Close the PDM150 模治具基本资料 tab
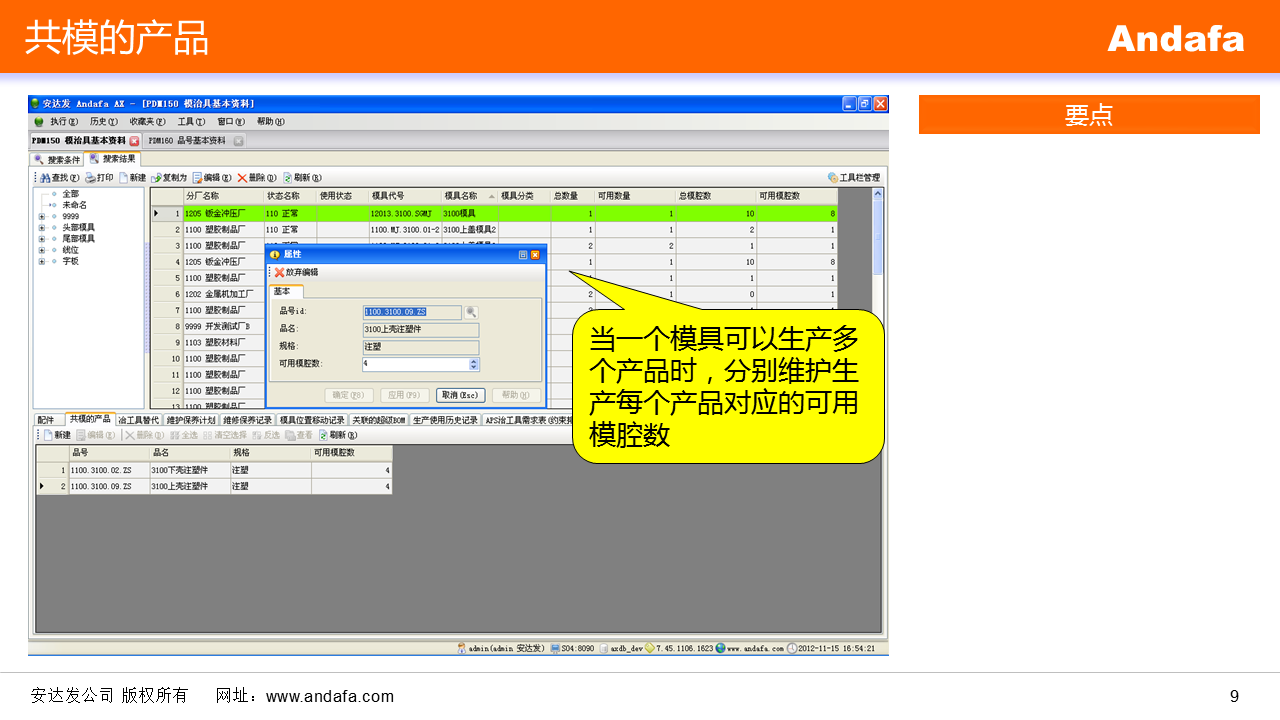This screenshot has height=720, width=1280. pos(135,141)
